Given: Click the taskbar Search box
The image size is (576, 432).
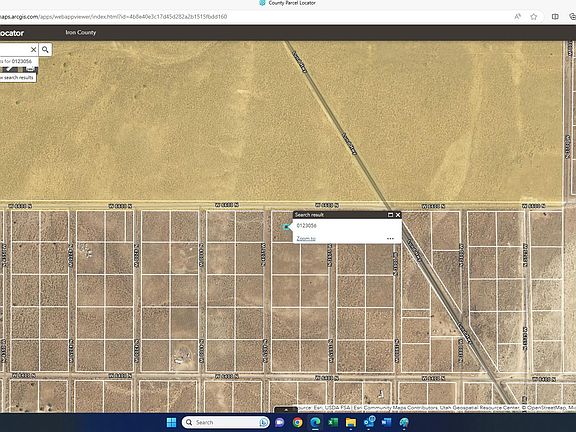Looking at the screenshot, I should [x=226, y=422].
